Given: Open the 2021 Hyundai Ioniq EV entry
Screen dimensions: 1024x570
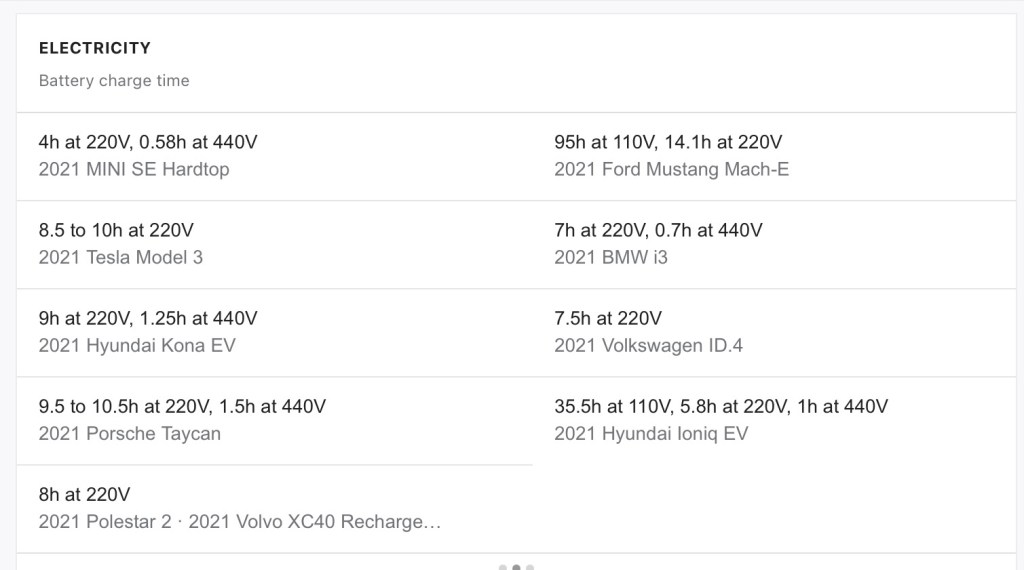Looking at the screenshot, I should (x=651, y=434).
